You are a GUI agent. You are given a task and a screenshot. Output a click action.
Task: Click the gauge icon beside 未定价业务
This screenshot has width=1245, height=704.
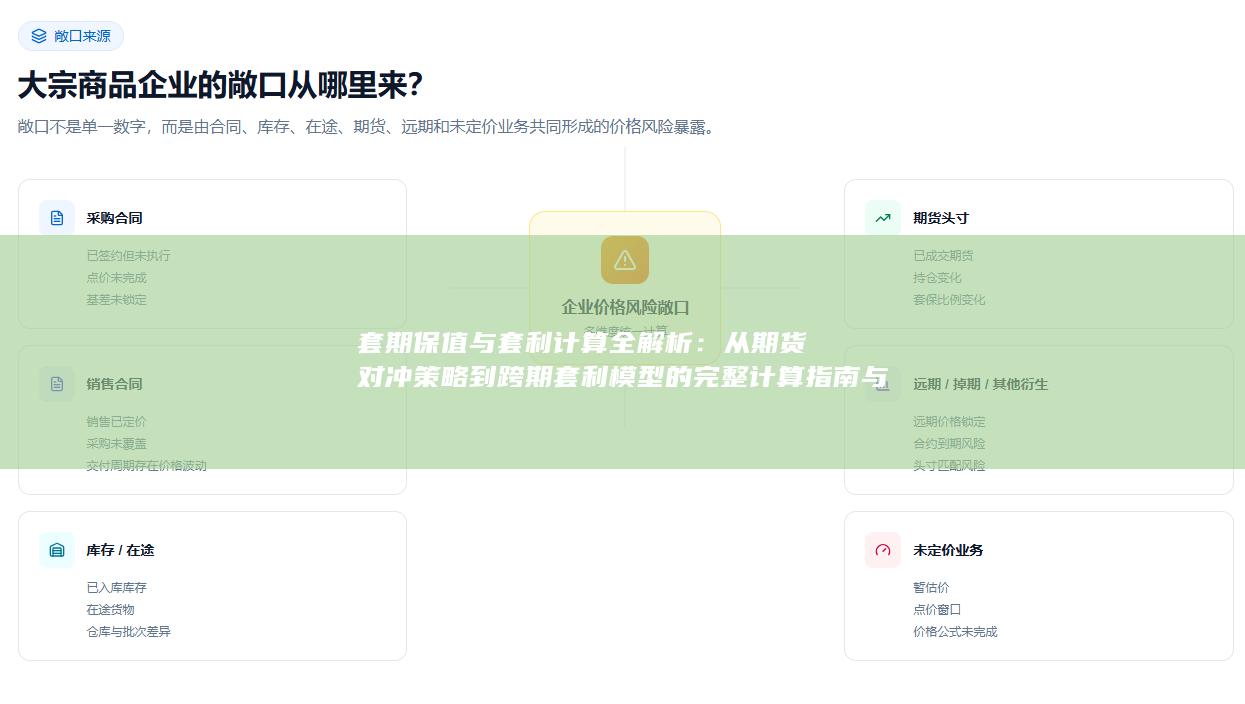[883, 550]
